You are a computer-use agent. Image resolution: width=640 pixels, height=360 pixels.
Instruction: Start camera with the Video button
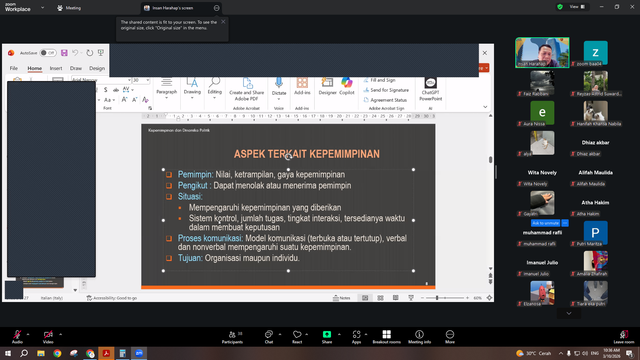click(48, 337)
